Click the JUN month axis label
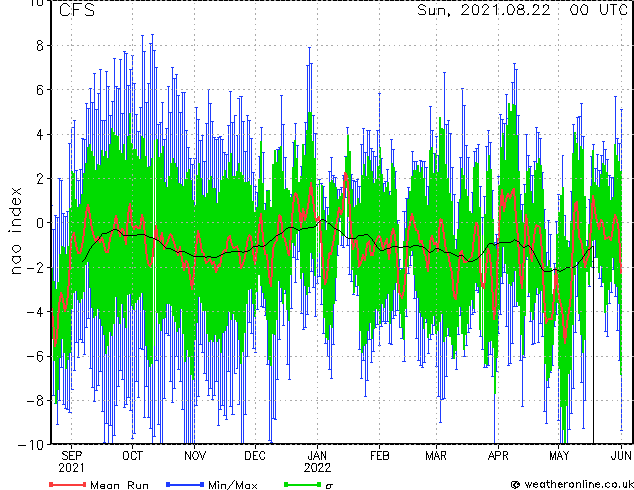This screenshot has width=634, height=490. pos(621,456)
